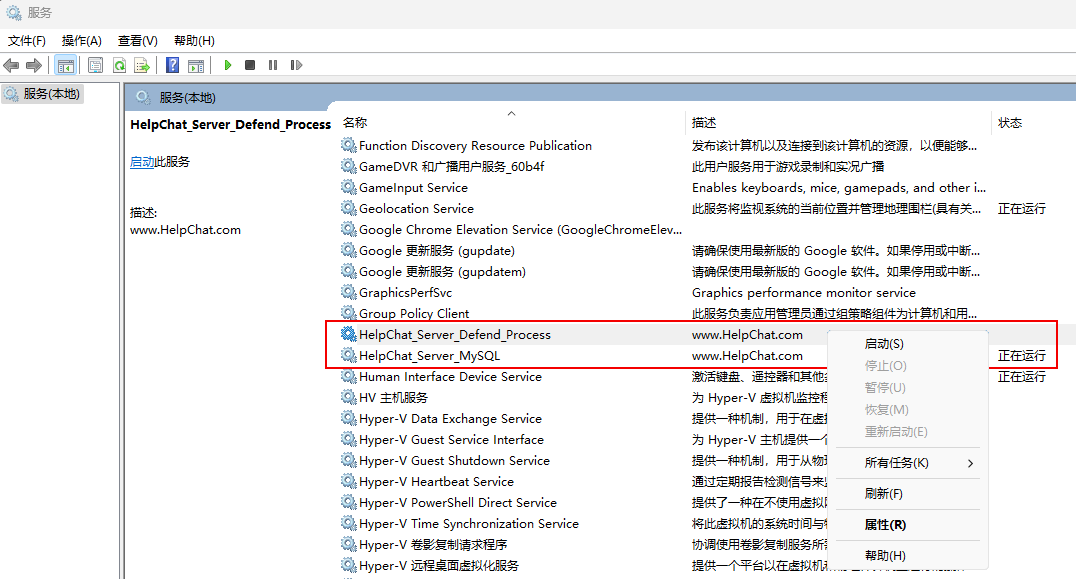Open the 文件(F) menu
Viewport: 1076px width, 579px height.
pyautogui.click(x=27, y=40)
